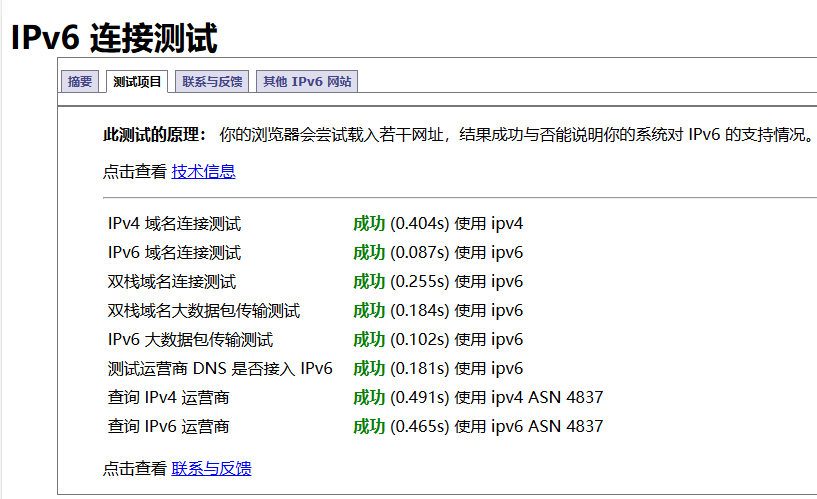Screen dimensions: 817x499
Task: Select the 测试项目 tab
Action: tap(137, 82)
